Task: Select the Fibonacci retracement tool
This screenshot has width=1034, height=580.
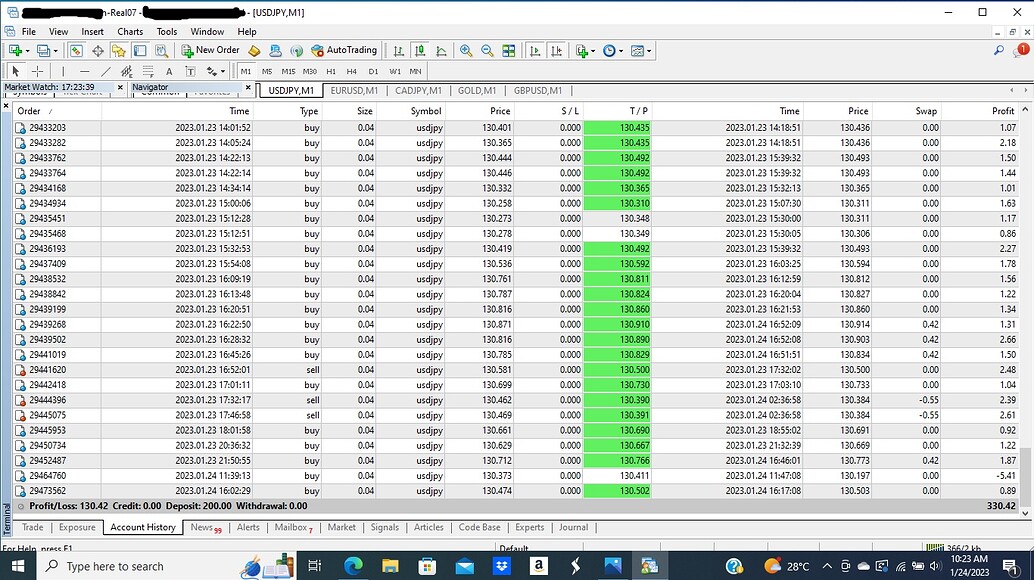Action: coord(148,71)
